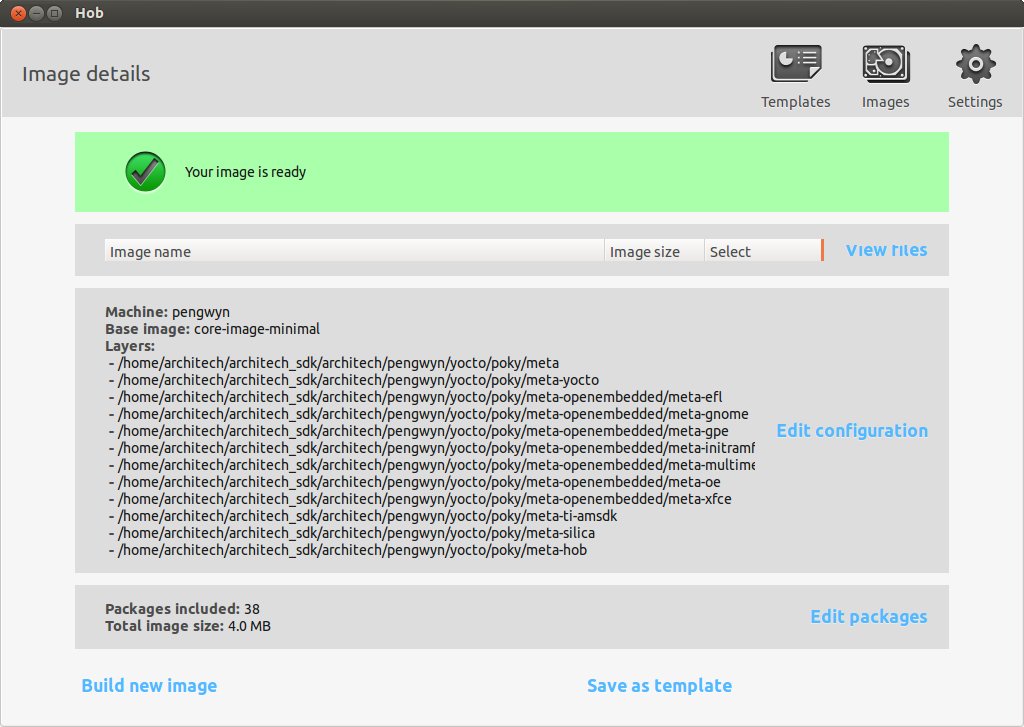Click the layer path ending in meta-xfce
The image size is (1024, 727).
click(x=420, y=498)
